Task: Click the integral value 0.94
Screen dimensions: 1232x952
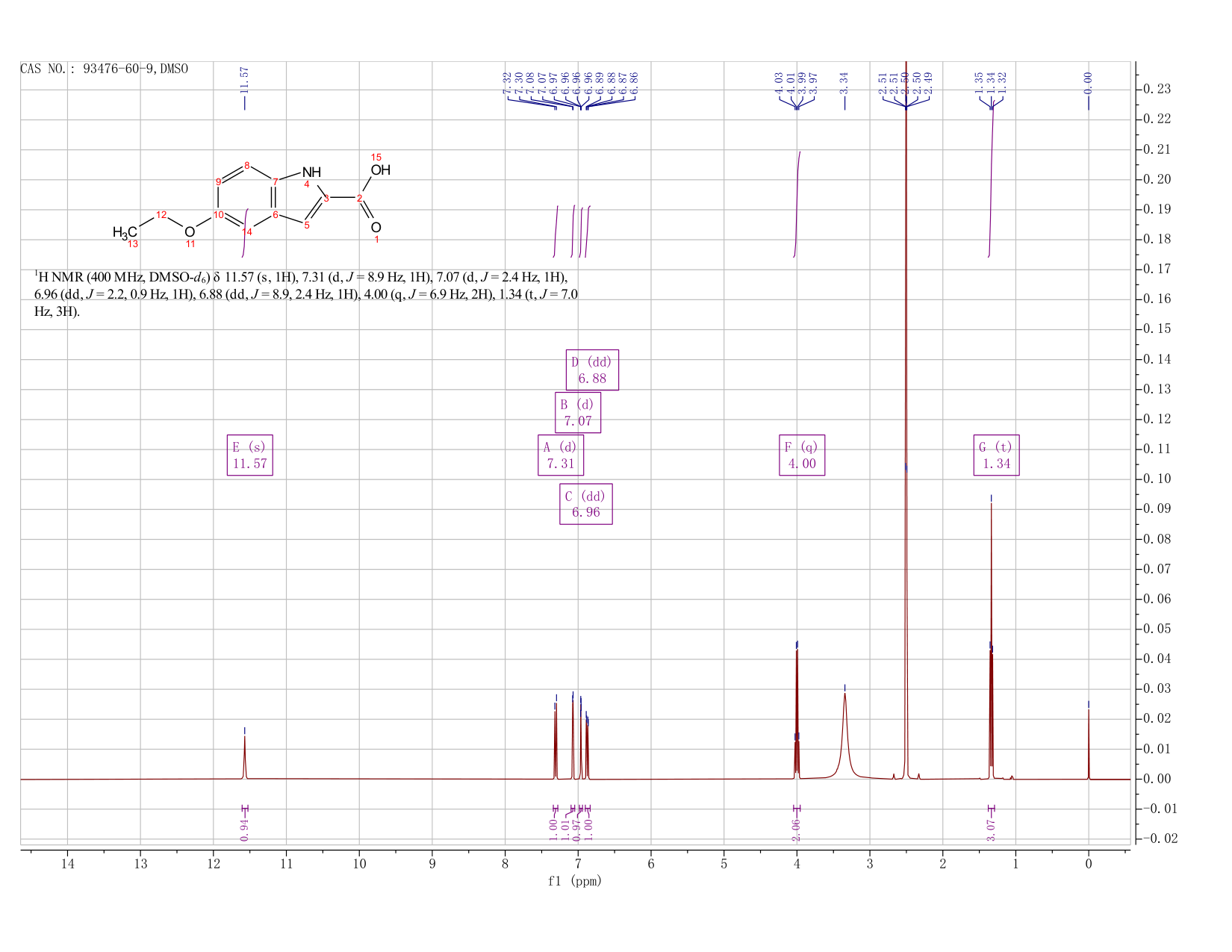Action: (x=244, y=829)
